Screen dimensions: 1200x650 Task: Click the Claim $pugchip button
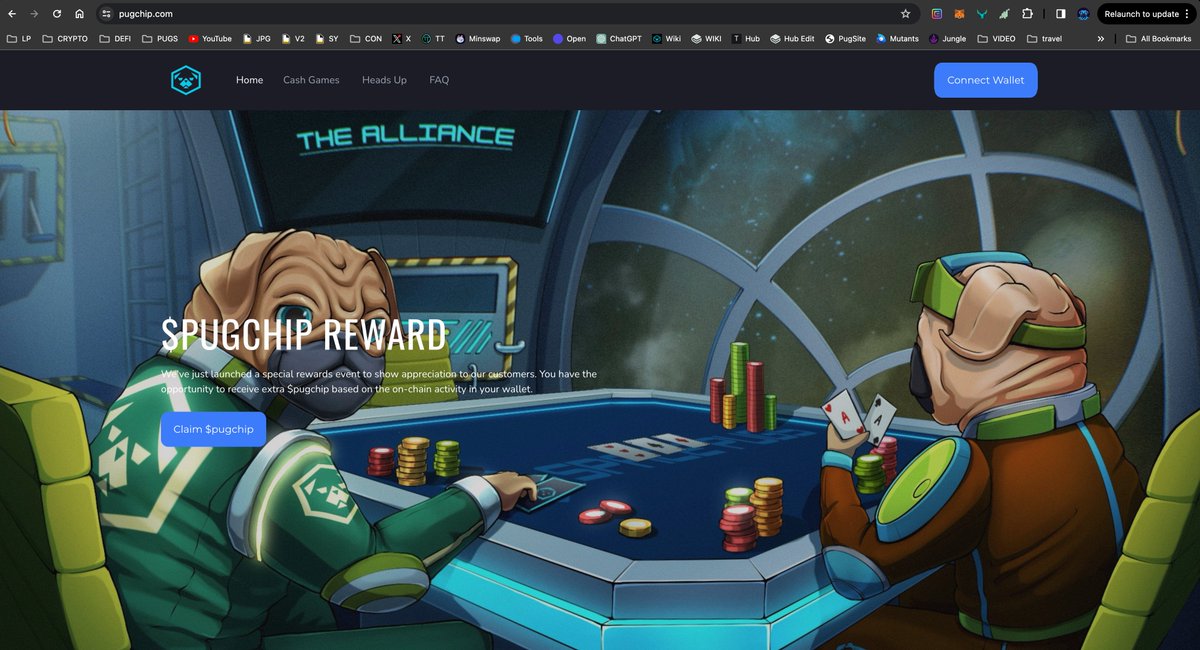click(213, 429)
